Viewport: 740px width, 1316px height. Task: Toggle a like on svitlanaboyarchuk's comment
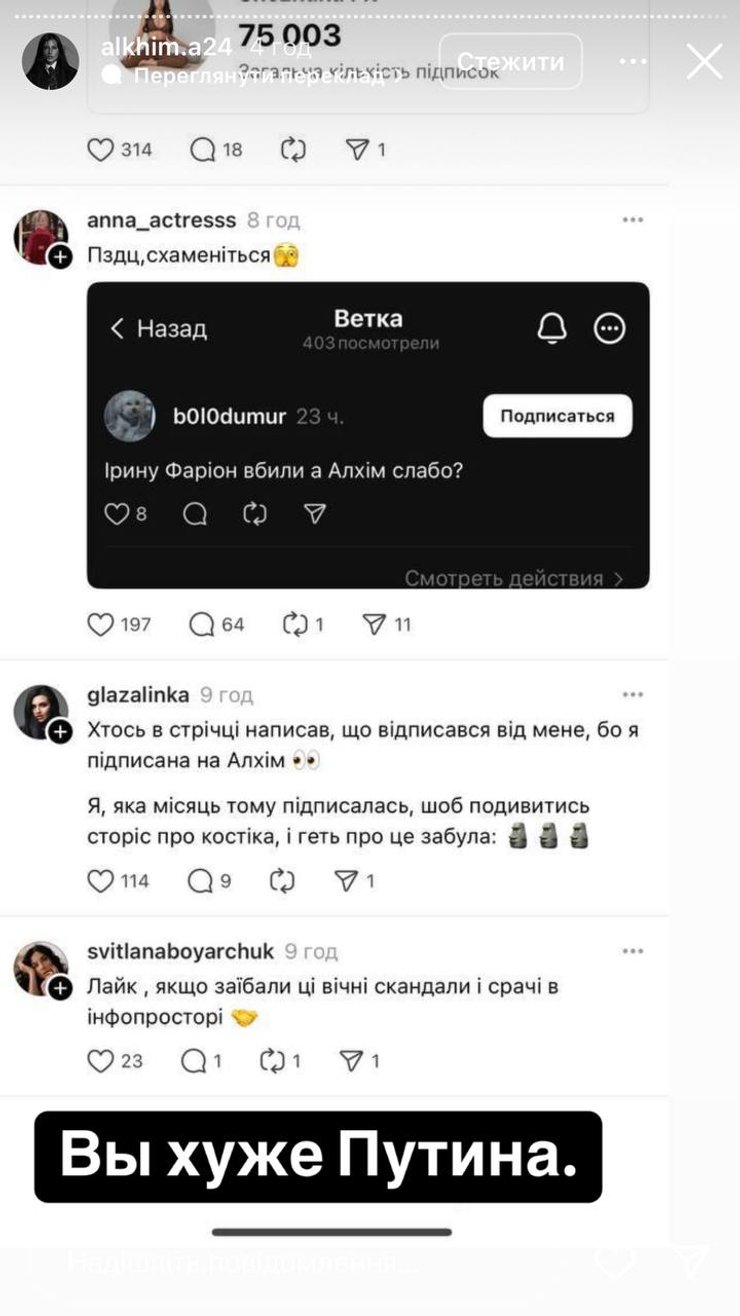[x=101, y=1060]
